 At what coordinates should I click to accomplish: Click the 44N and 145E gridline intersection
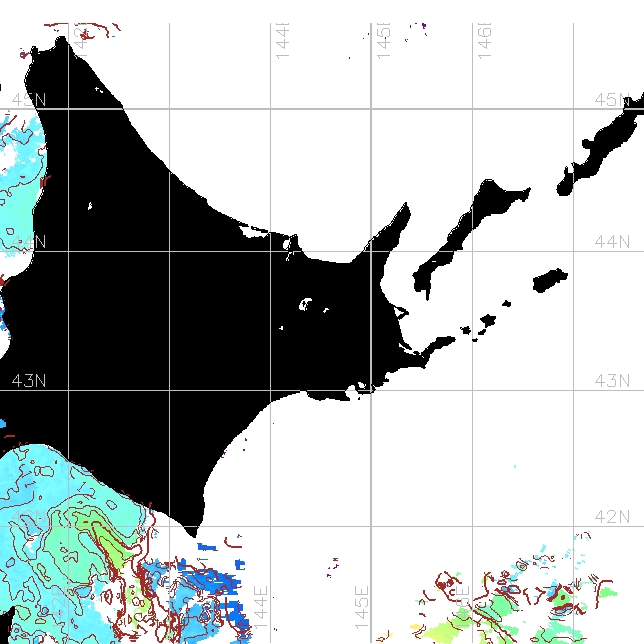tap(371, 251)
